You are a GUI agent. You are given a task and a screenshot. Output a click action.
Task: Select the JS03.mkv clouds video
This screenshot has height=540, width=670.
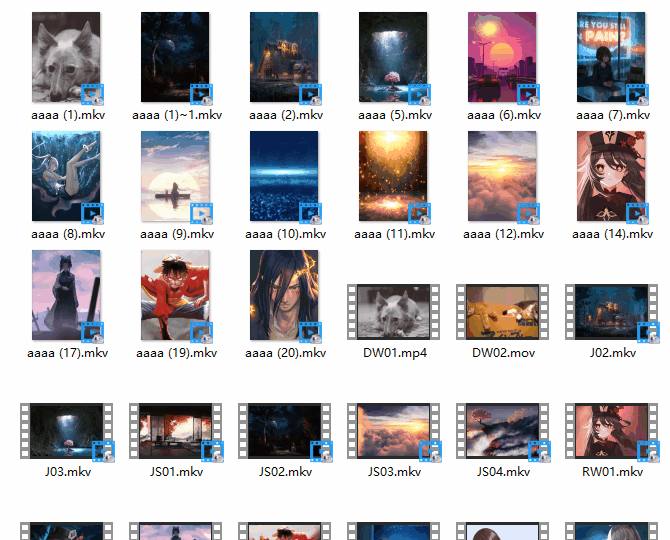394,431
